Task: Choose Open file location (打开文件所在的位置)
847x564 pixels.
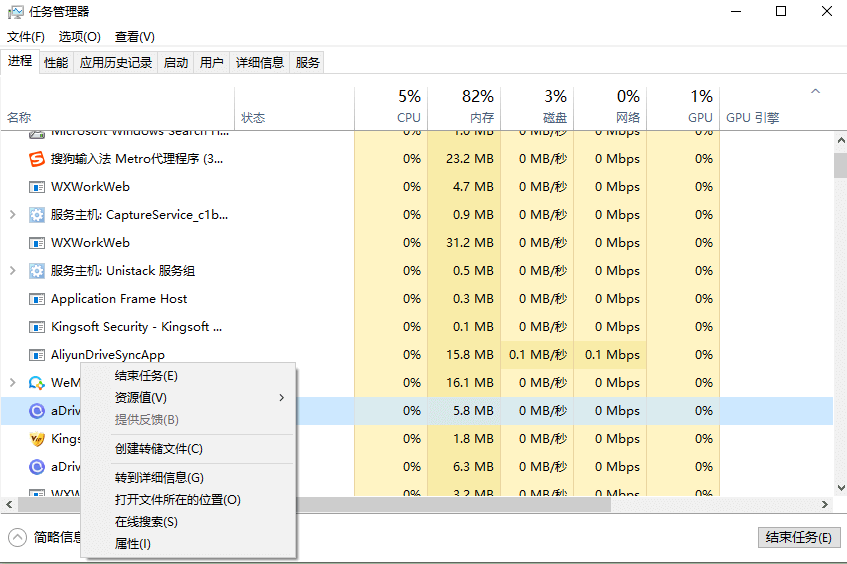Action: [188, 500]
